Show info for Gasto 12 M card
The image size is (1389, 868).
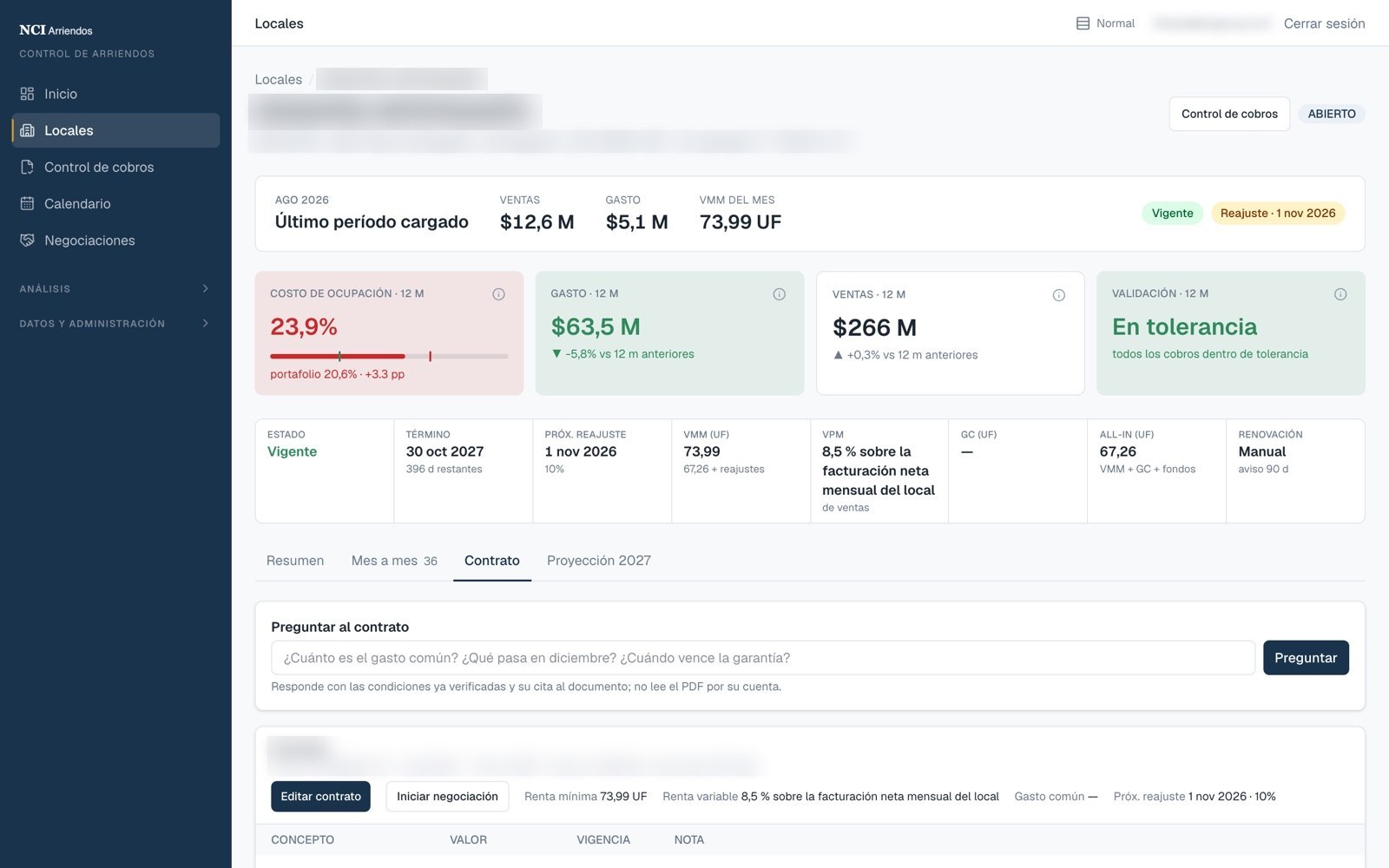[779, 294]
